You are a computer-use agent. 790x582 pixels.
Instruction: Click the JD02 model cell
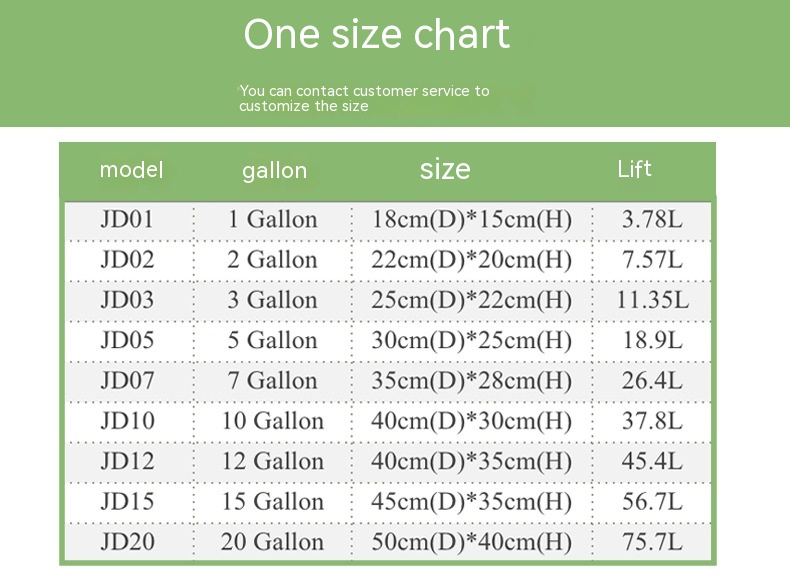127,260
